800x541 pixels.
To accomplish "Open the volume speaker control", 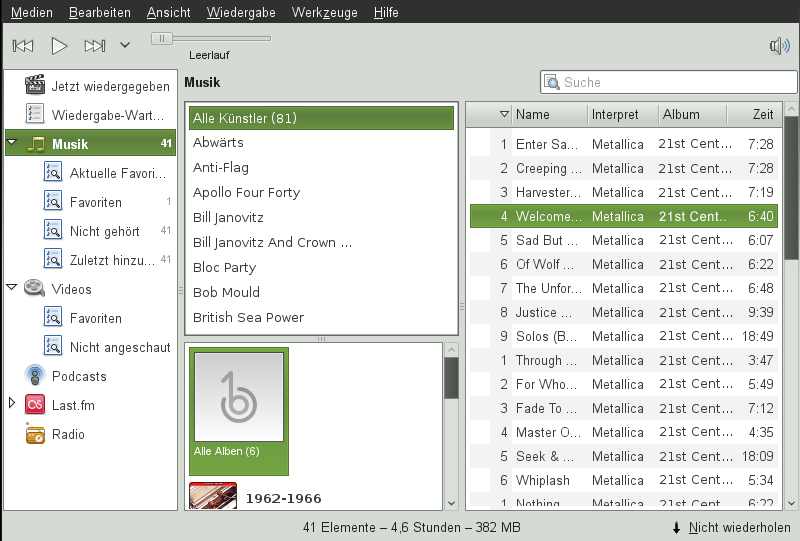I will tap(779, 45).
